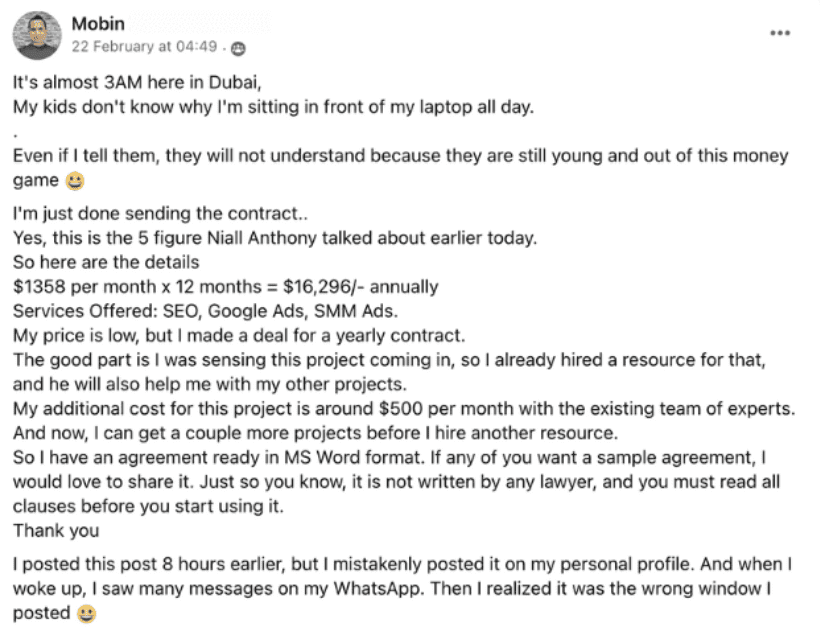The height and width of the screenshot is (634, 820).
Task: Open the three-dot post options menu
Action: click(780, 33)
